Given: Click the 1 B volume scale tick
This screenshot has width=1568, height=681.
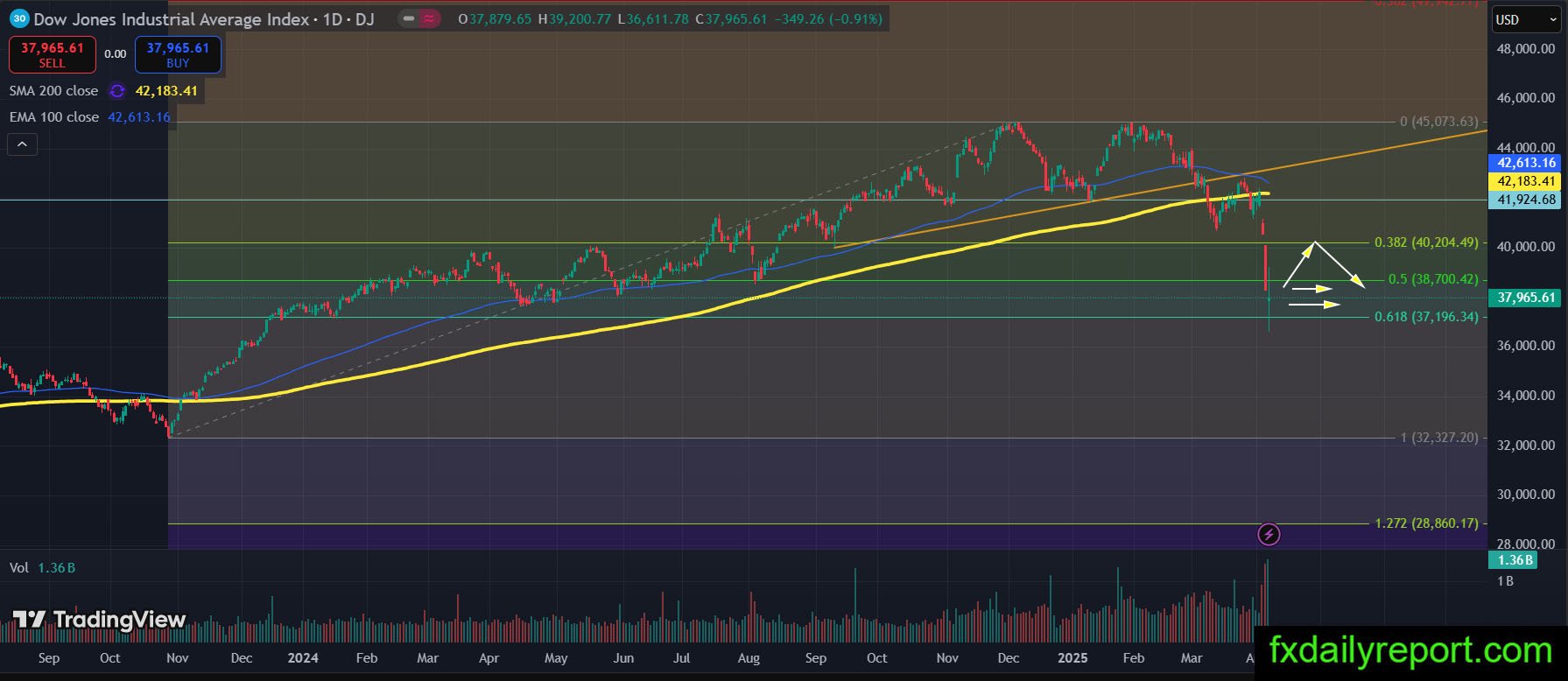Looking at the screenshot, I should pyautogui.click(x=1505, y=581).
